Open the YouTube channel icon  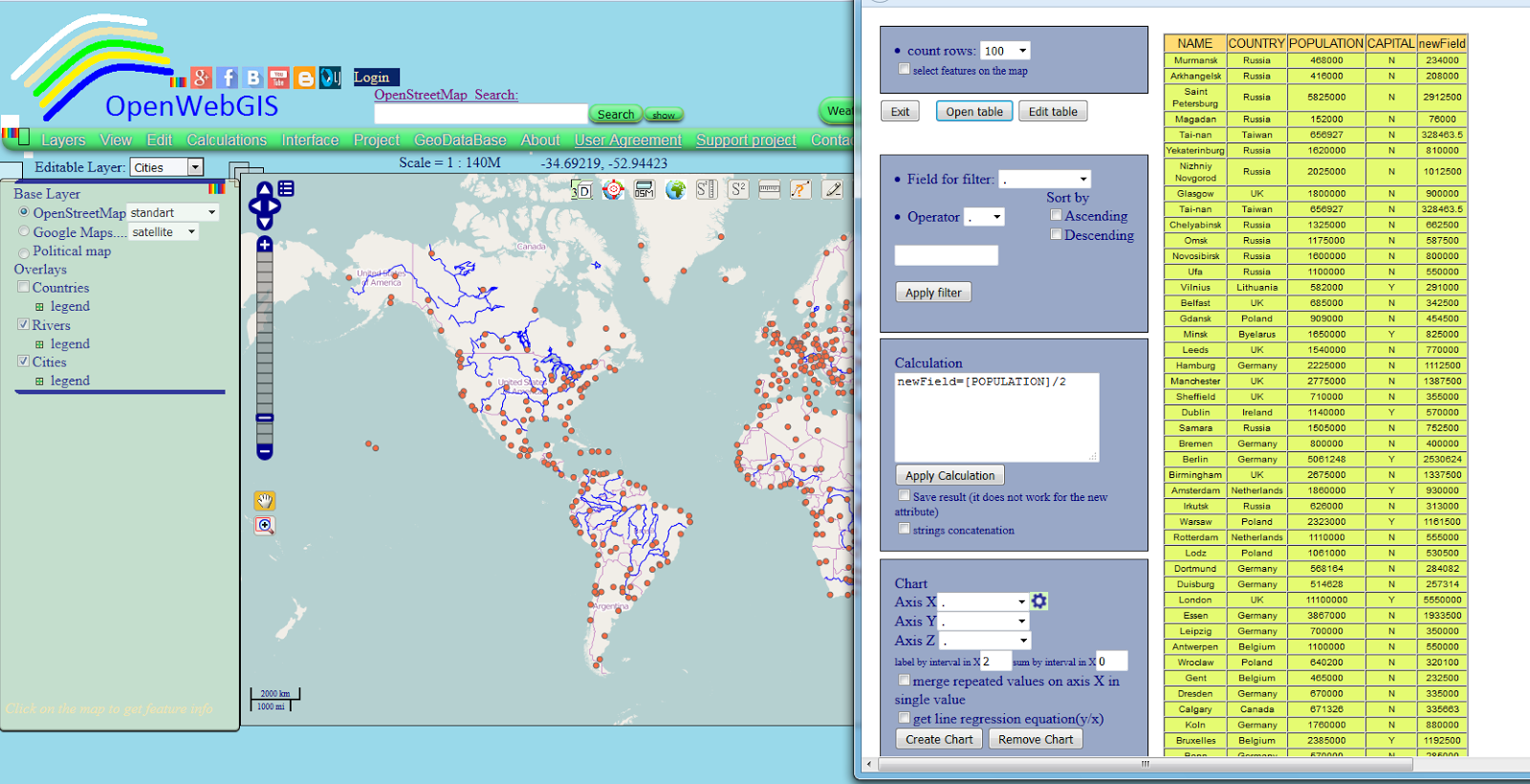[278, 77]
